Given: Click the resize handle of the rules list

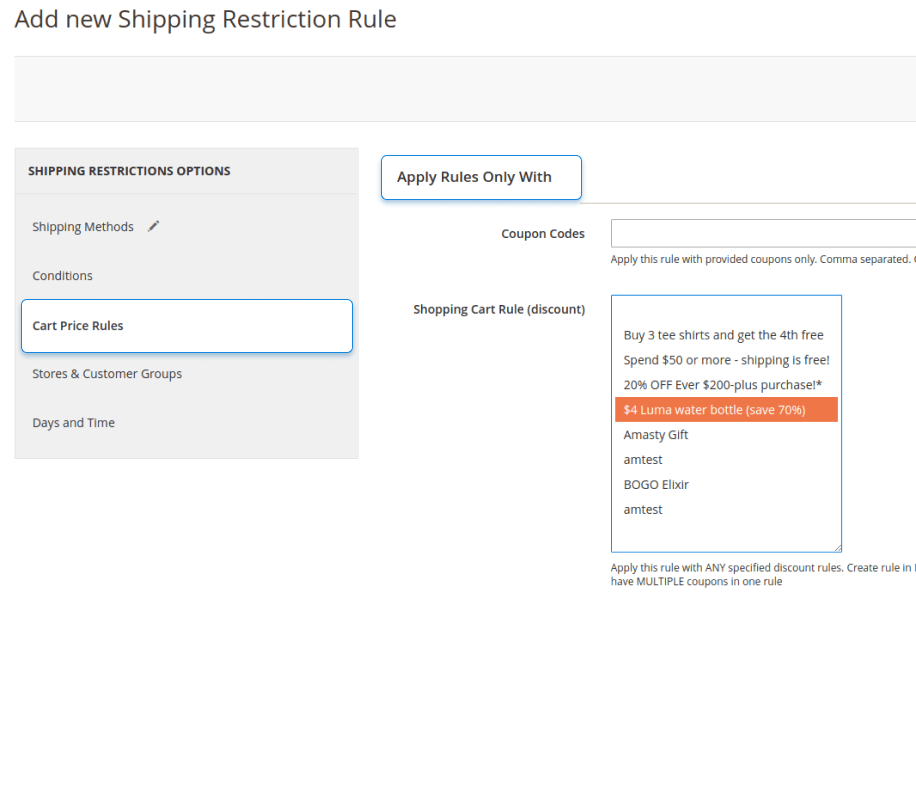Looking at the screenshot, I should coord(837,548).
